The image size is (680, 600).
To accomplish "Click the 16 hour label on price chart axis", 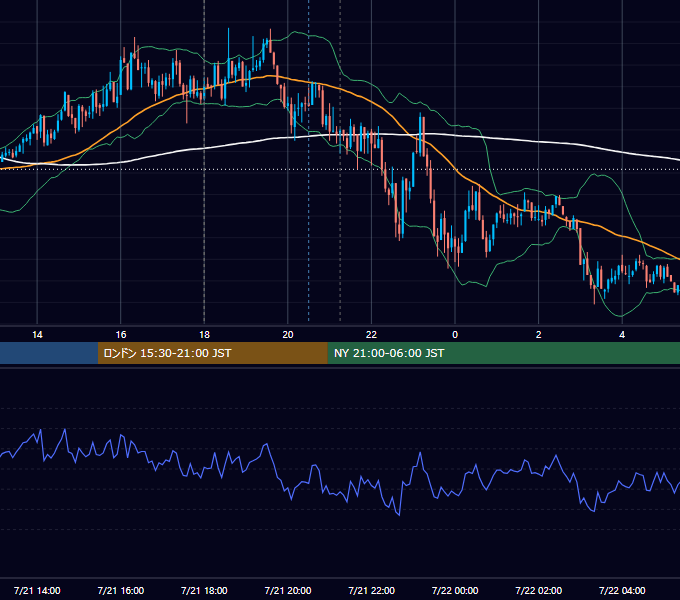I will (121, 335).
